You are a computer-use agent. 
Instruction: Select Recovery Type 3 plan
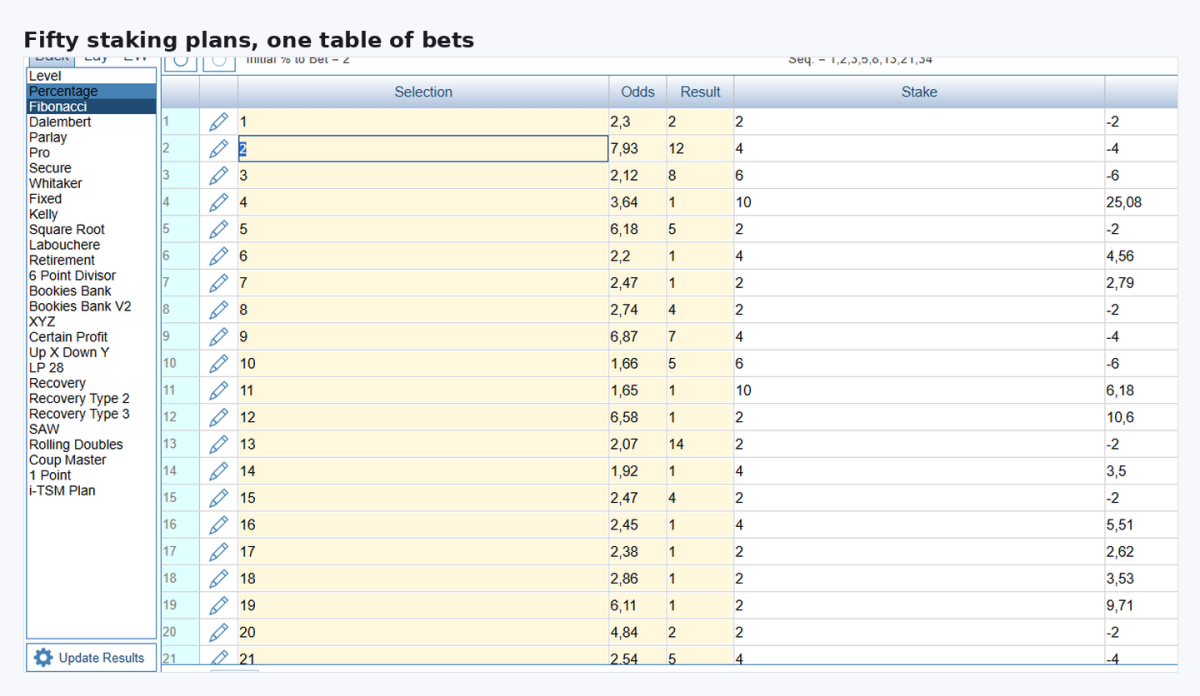tap(91, 414)
